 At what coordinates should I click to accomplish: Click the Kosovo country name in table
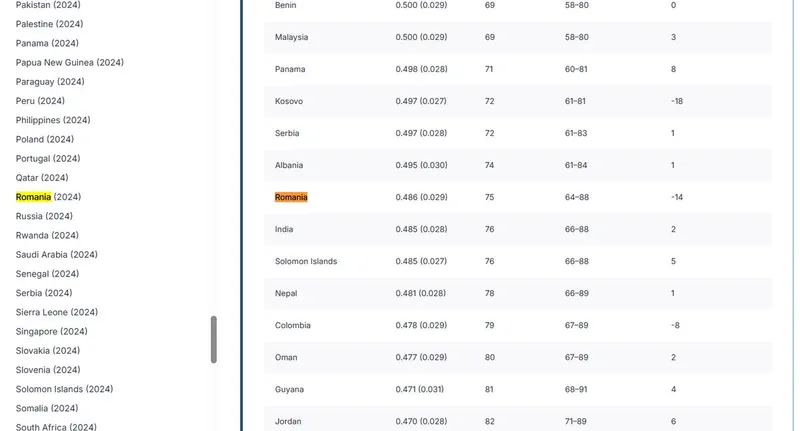pos(289,101)
